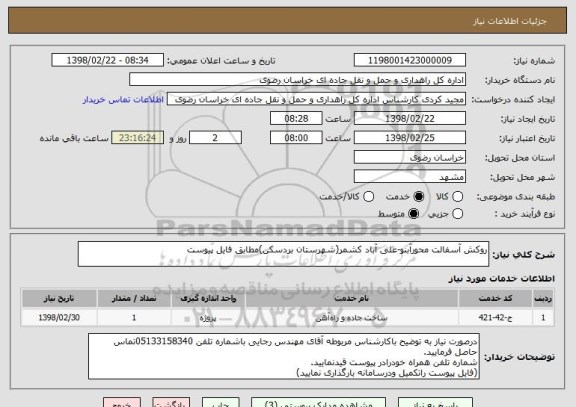Click the طبقه بندی موضوعی label

point(516,197)
